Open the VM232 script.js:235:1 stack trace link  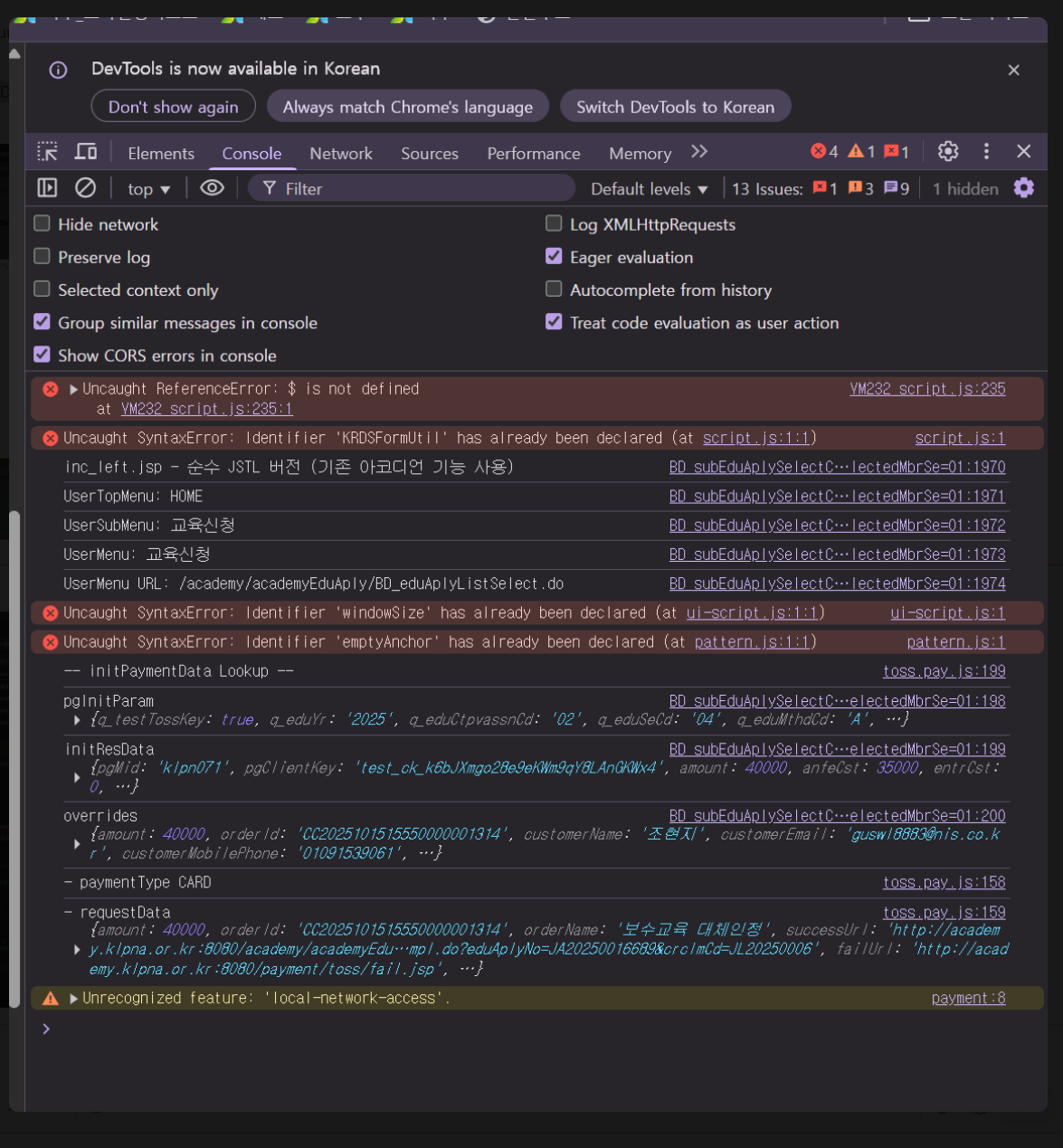tap(207, 409)
